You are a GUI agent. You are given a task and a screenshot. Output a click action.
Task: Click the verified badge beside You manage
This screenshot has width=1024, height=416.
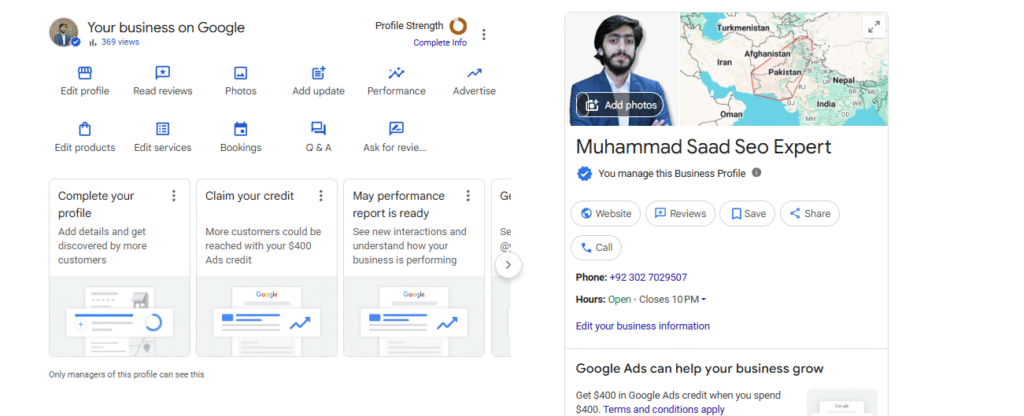click(x=584, y=174)
